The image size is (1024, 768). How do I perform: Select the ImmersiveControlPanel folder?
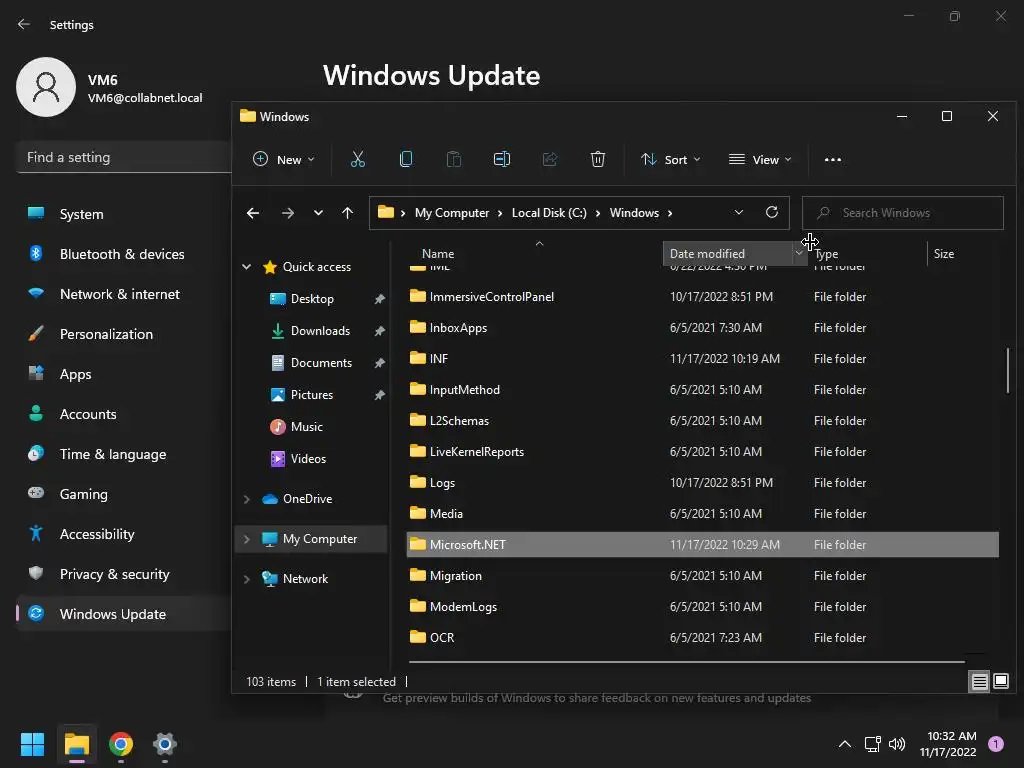702,296
